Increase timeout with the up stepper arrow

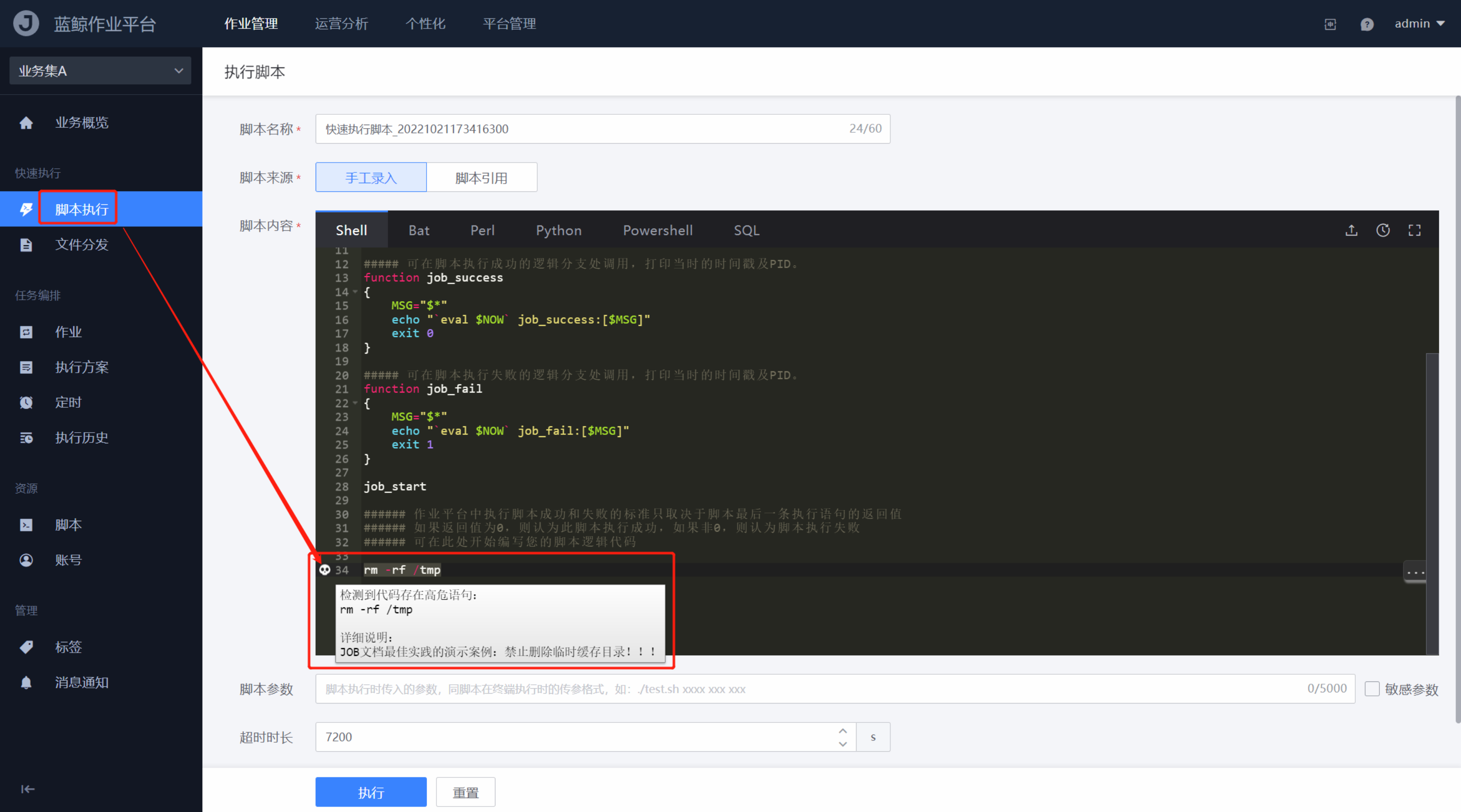pos(843,731)
